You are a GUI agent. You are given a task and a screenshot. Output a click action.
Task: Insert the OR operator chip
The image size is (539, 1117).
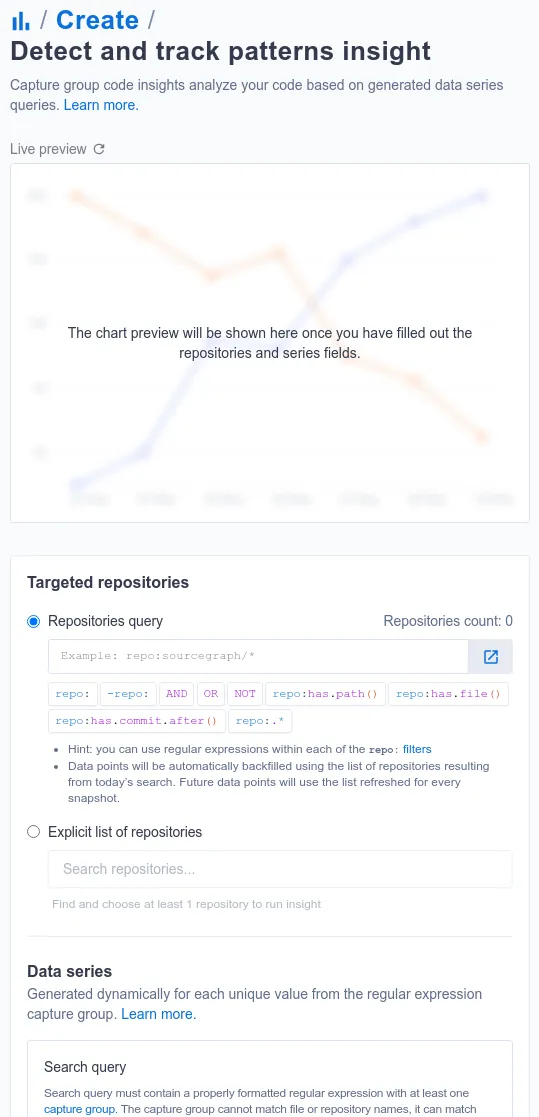click(x=211, y=694)
